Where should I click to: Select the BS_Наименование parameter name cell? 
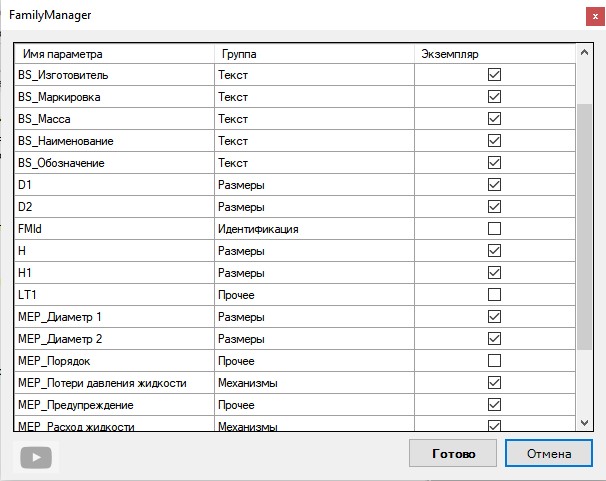114,141
